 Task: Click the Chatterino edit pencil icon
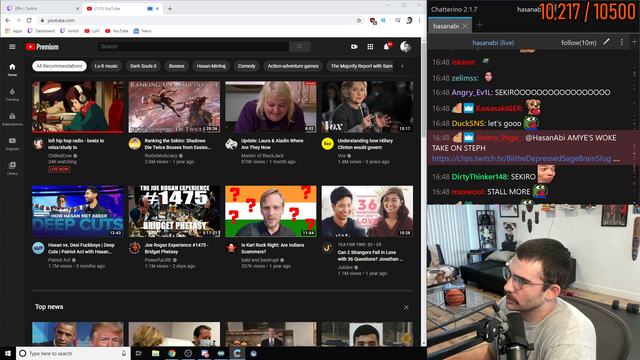607,42
